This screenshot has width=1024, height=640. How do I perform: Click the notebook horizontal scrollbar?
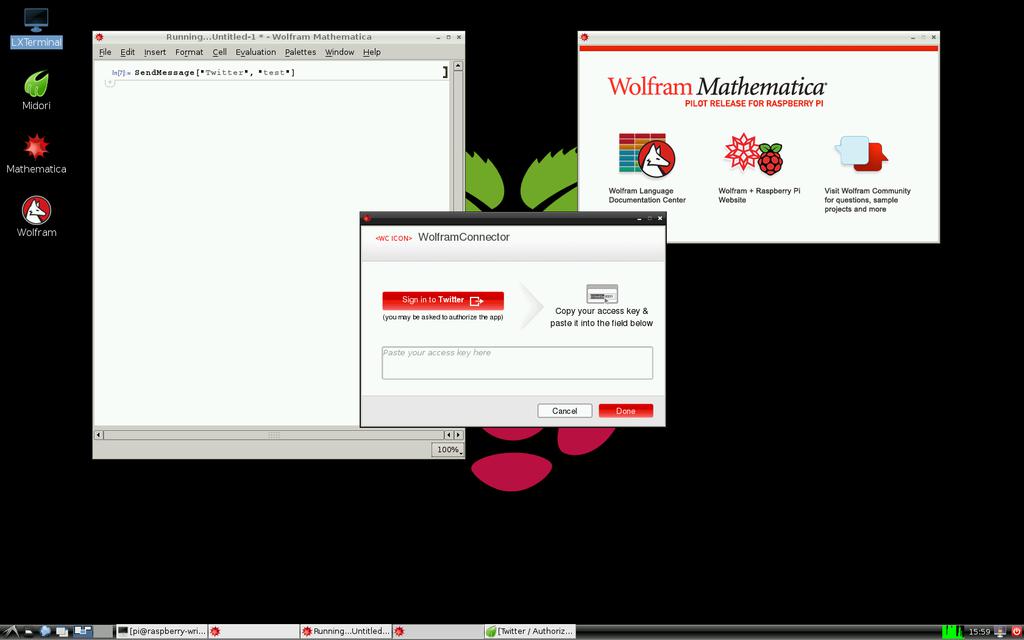point(272,435)
